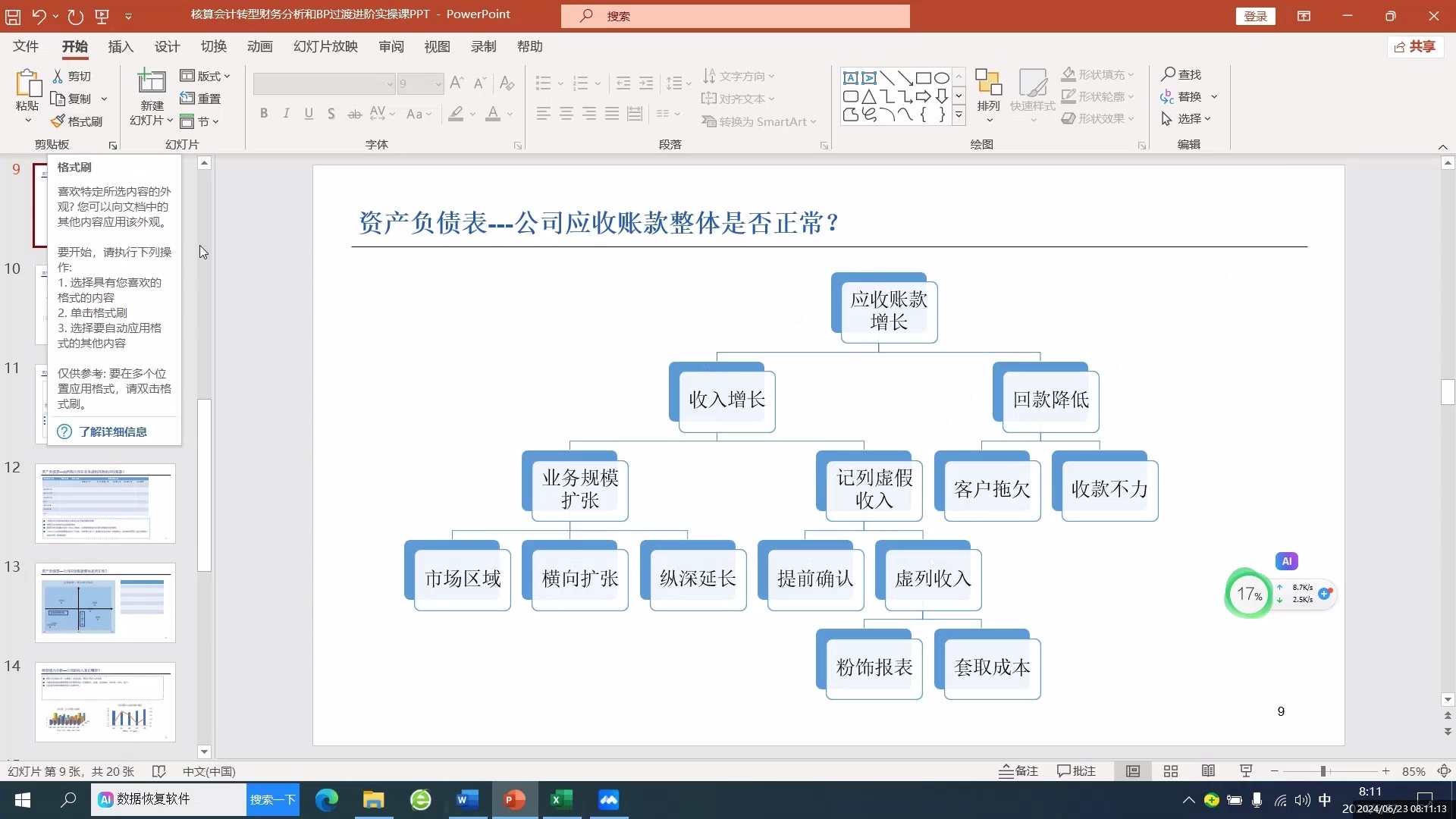Viewport: 1456px width, 819px height.
Task: Click the 共享 share button
Action: pos(1415,46)
